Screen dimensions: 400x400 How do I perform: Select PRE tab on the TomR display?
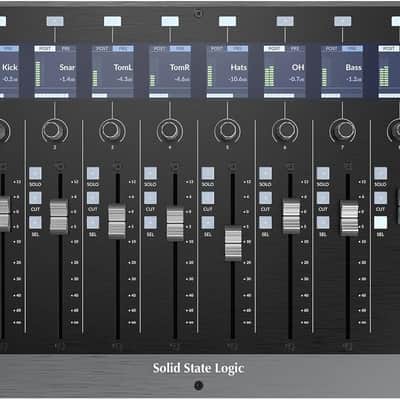(x=180, y=49)
